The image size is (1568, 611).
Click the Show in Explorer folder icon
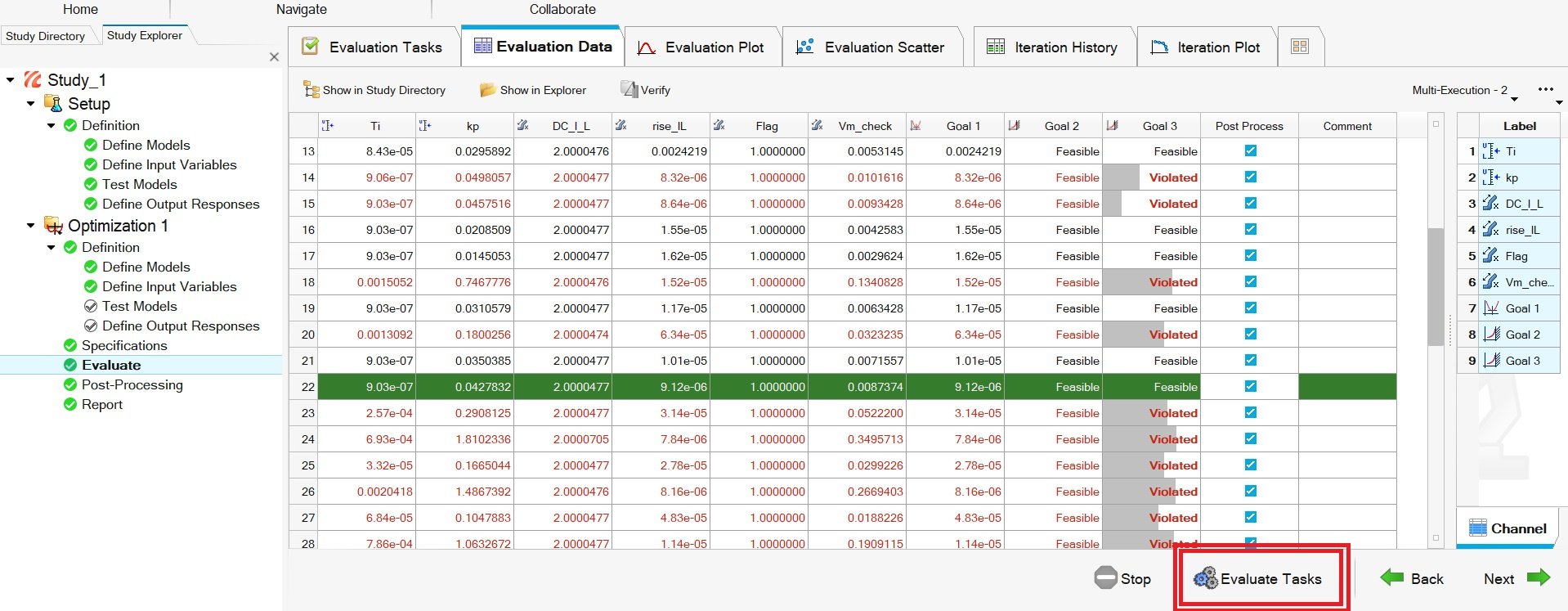tap(488, 89)
